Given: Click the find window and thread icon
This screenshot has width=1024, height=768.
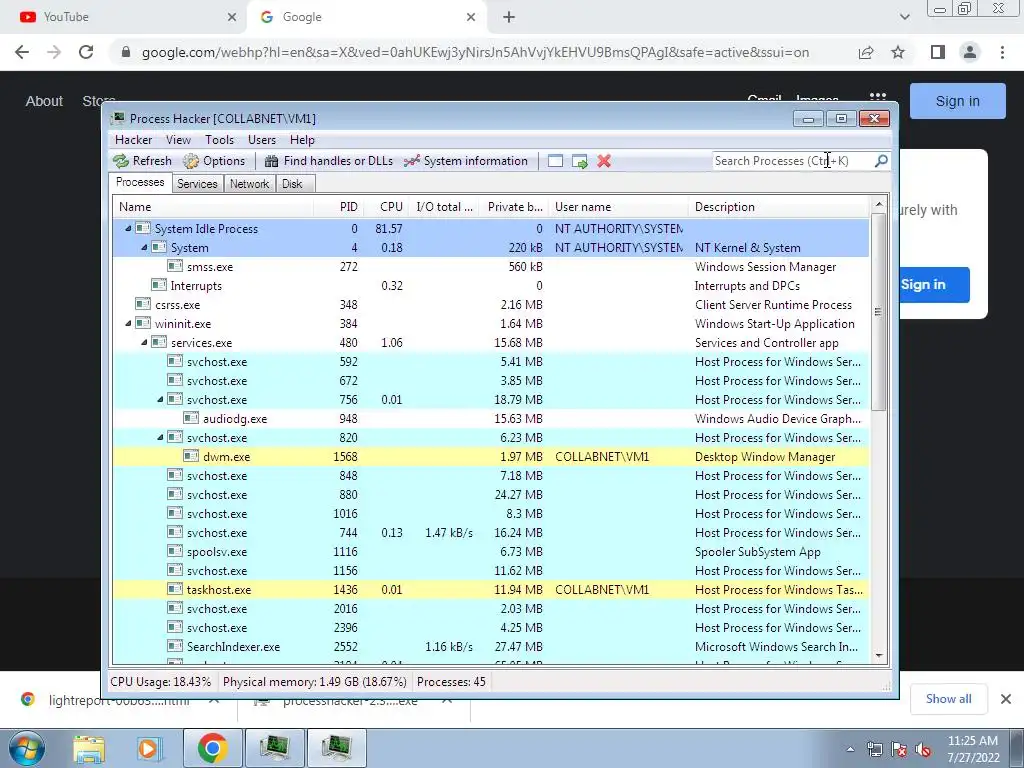Looking at the screenshot, I should (579, 161).
